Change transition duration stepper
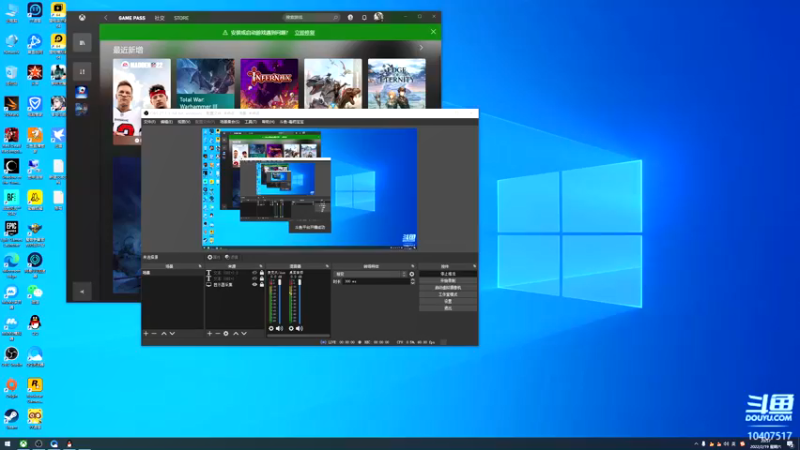Screen dimensions: 800x450 tap(413, 281)
